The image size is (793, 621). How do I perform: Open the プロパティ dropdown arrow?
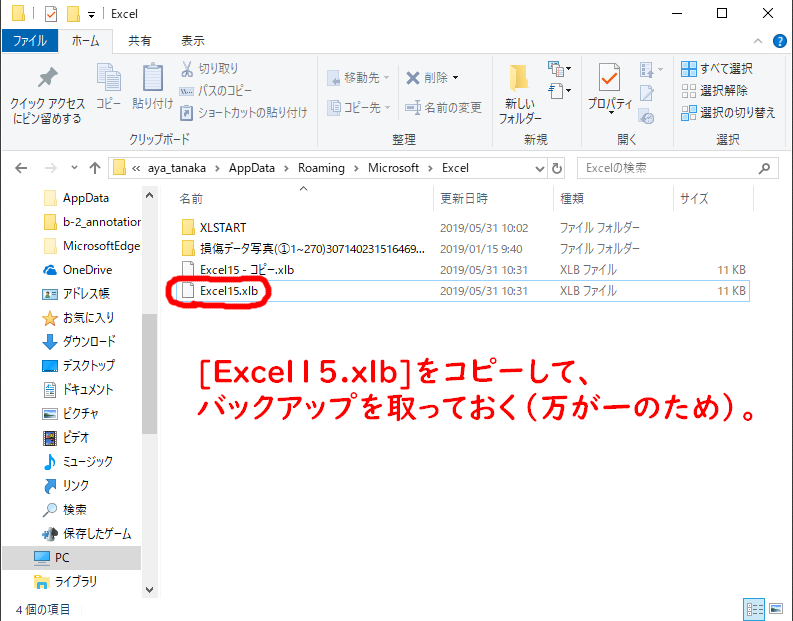point(611,112)
